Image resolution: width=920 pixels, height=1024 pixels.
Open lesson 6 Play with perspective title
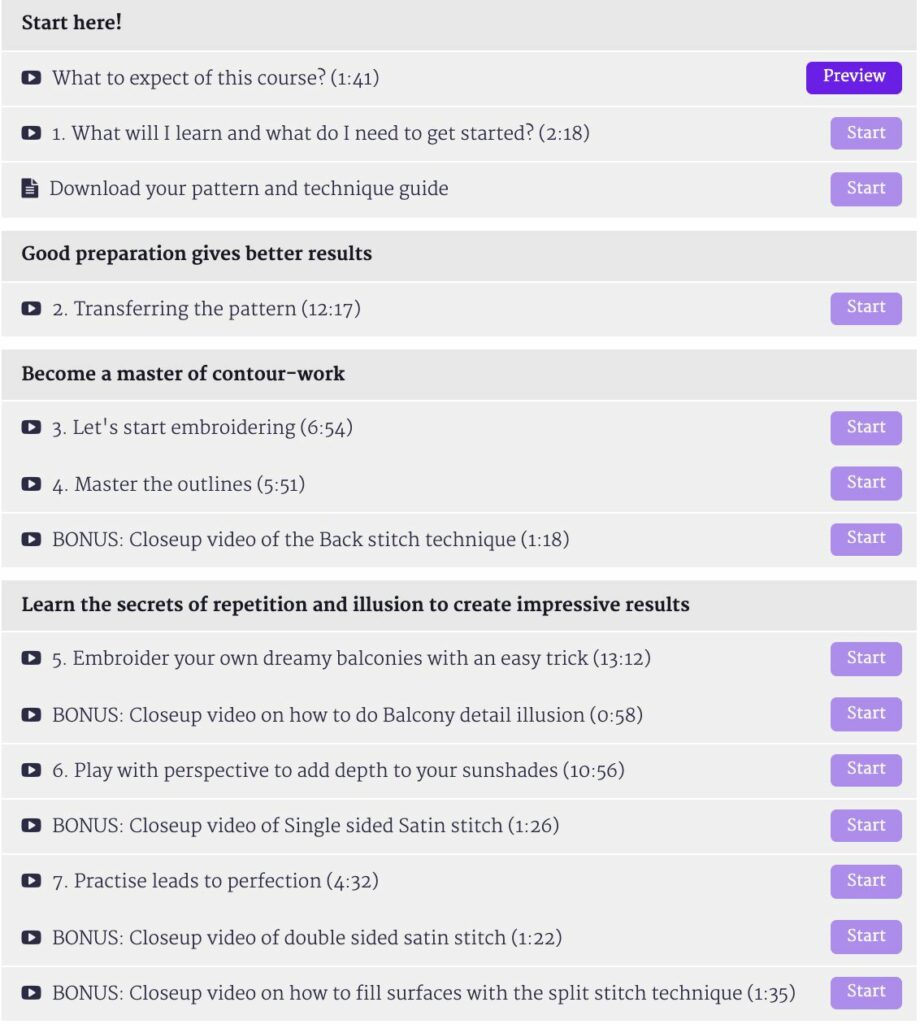point(338,770)
